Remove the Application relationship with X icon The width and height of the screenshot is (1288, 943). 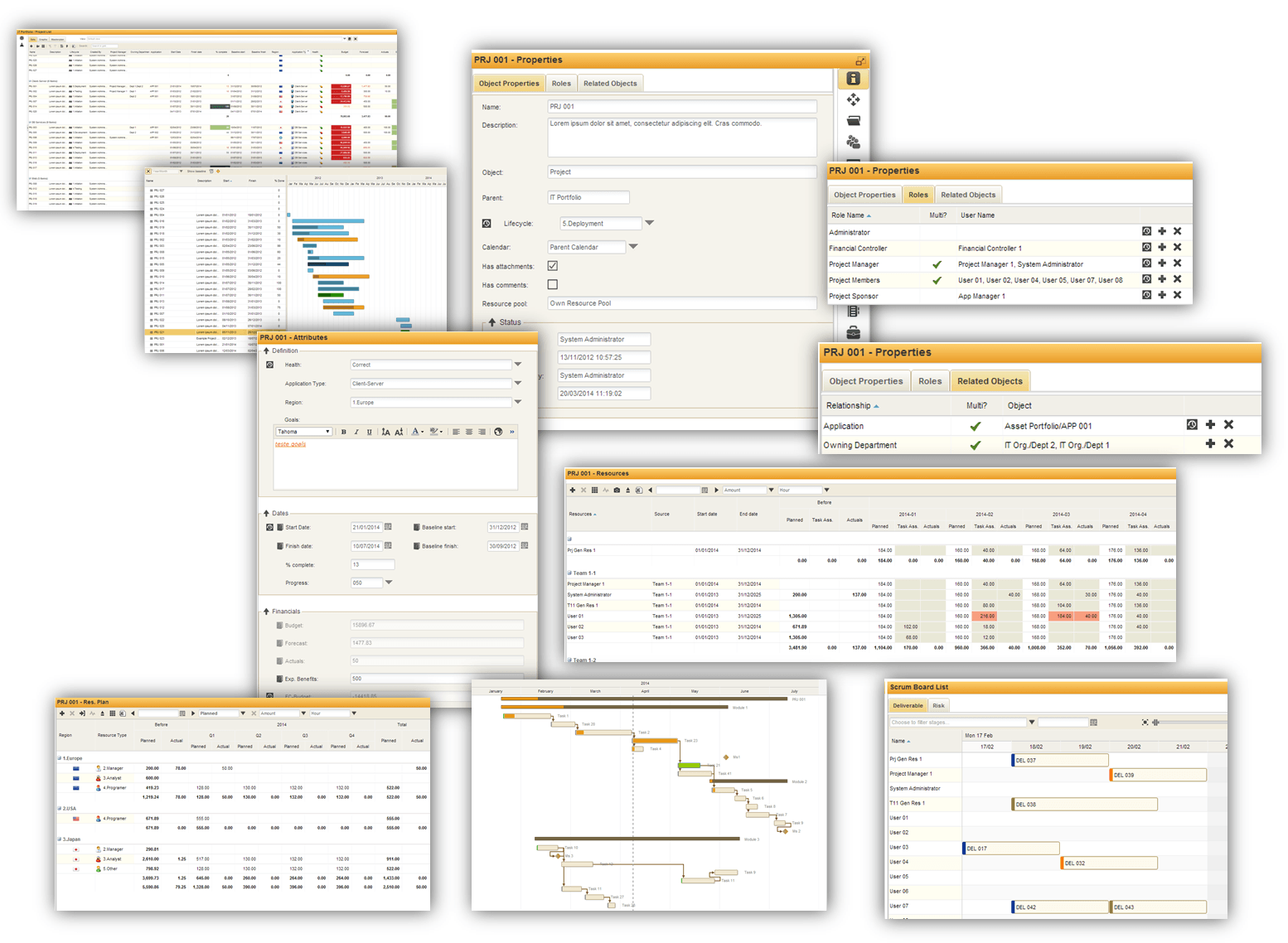click(1228, 424)
